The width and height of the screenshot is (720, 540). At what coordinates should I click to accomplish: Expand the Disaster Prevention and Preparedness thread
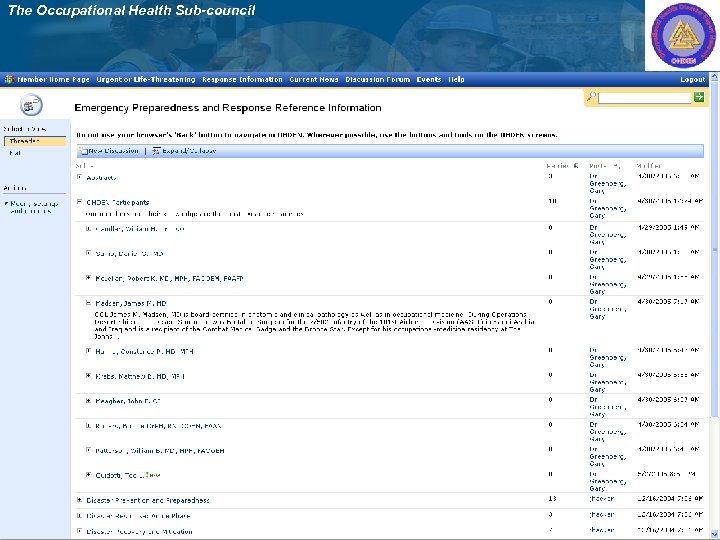click(x=79, y=500)
